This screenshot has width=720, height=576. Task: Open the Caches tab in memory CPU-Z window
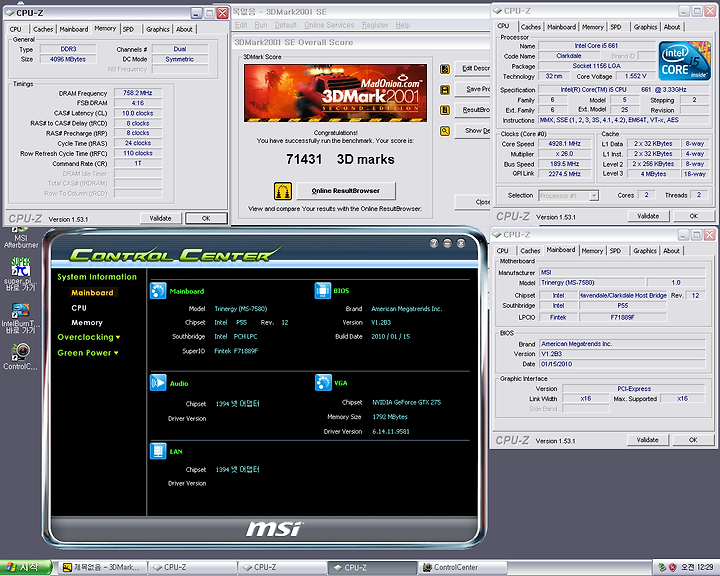(x=43, y=29)
